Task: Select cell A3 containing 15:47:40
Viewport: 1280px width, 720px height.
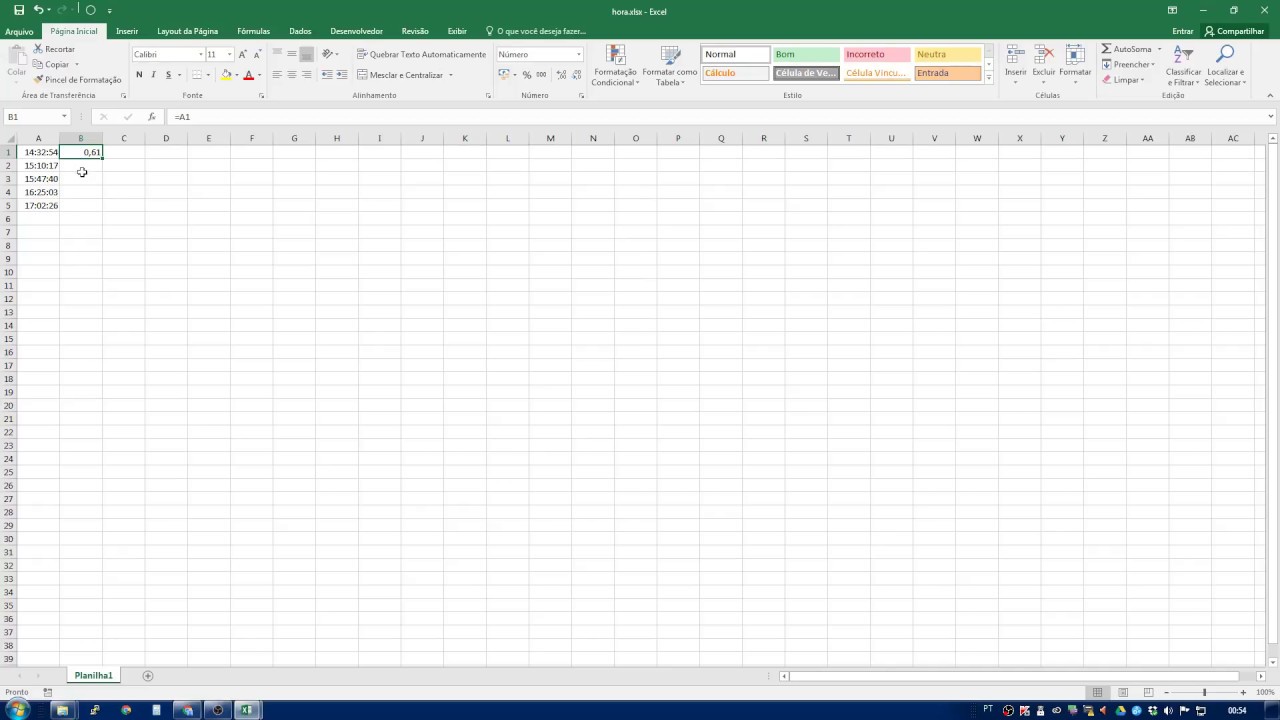Action: tap(38, 179)
